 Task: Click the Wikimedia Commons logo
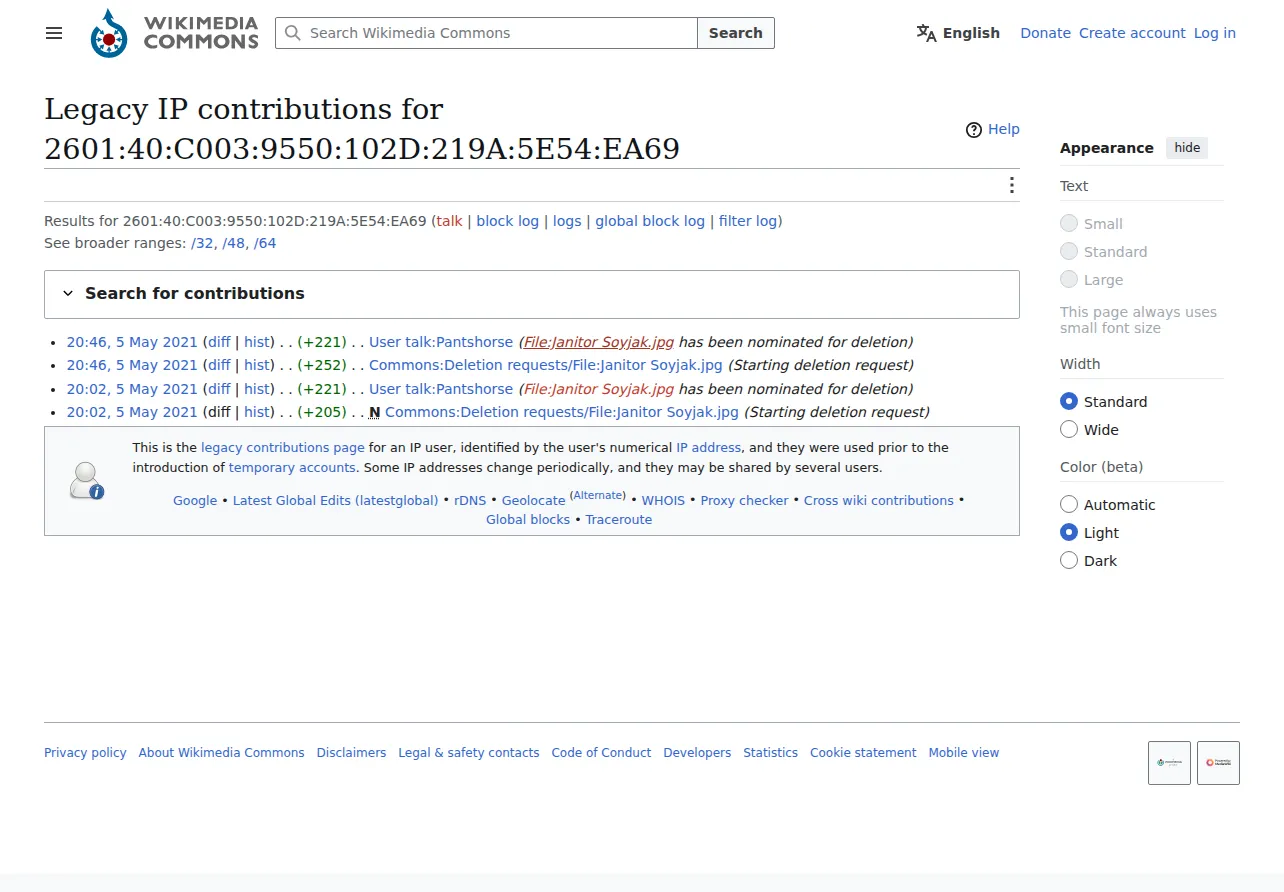[175, 33]
